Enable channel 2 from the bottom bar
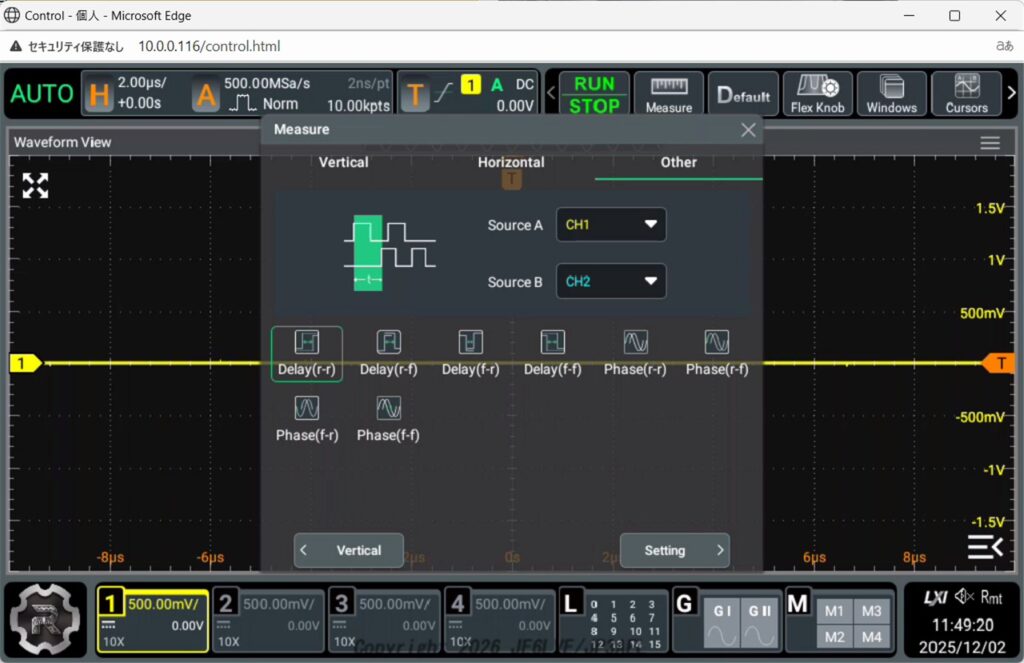This screenshot has width=1024, height=663. point(268,619)
